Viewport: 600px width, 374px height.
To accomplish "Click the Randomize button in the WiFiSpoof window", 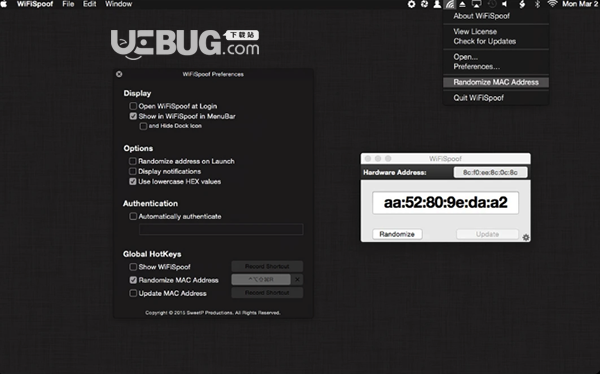I will click(x=397, y=234).
